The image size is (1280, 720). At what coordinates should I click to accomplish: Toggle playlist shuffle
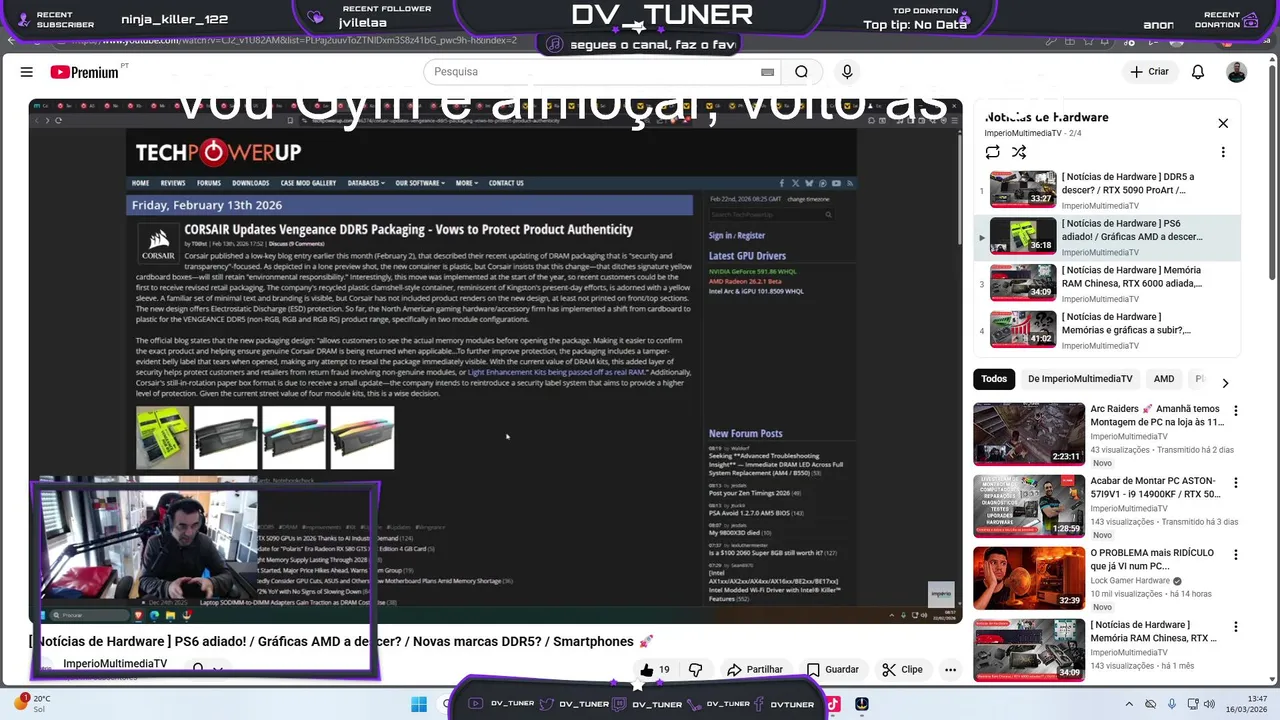tap(1019, 152)
